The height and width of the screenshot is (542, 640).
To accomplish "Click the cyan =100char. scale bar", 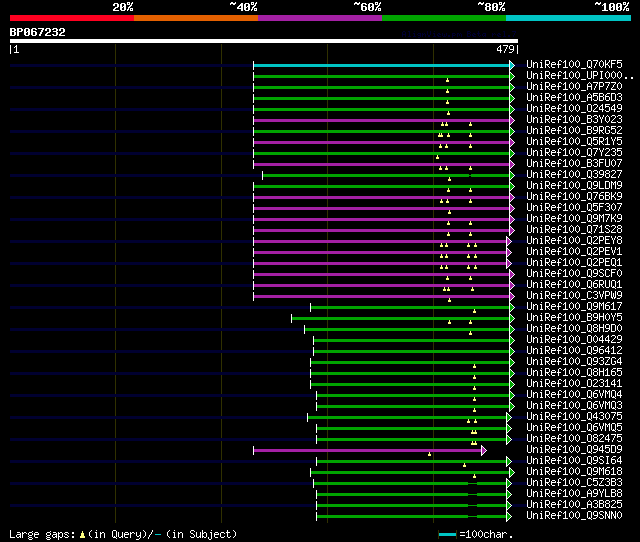I will [447, 534].
